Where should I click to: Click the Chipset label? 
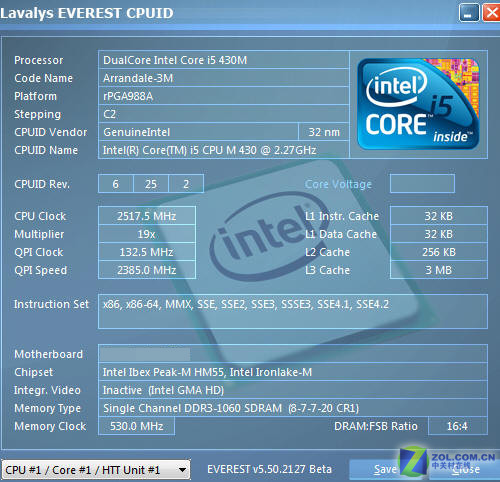(x=33, y=372)
